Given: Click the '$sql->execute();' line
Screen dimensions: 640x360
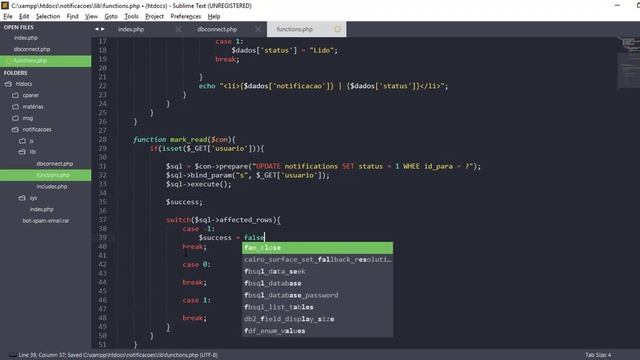Looking at the screenshot, I should 199,184.
